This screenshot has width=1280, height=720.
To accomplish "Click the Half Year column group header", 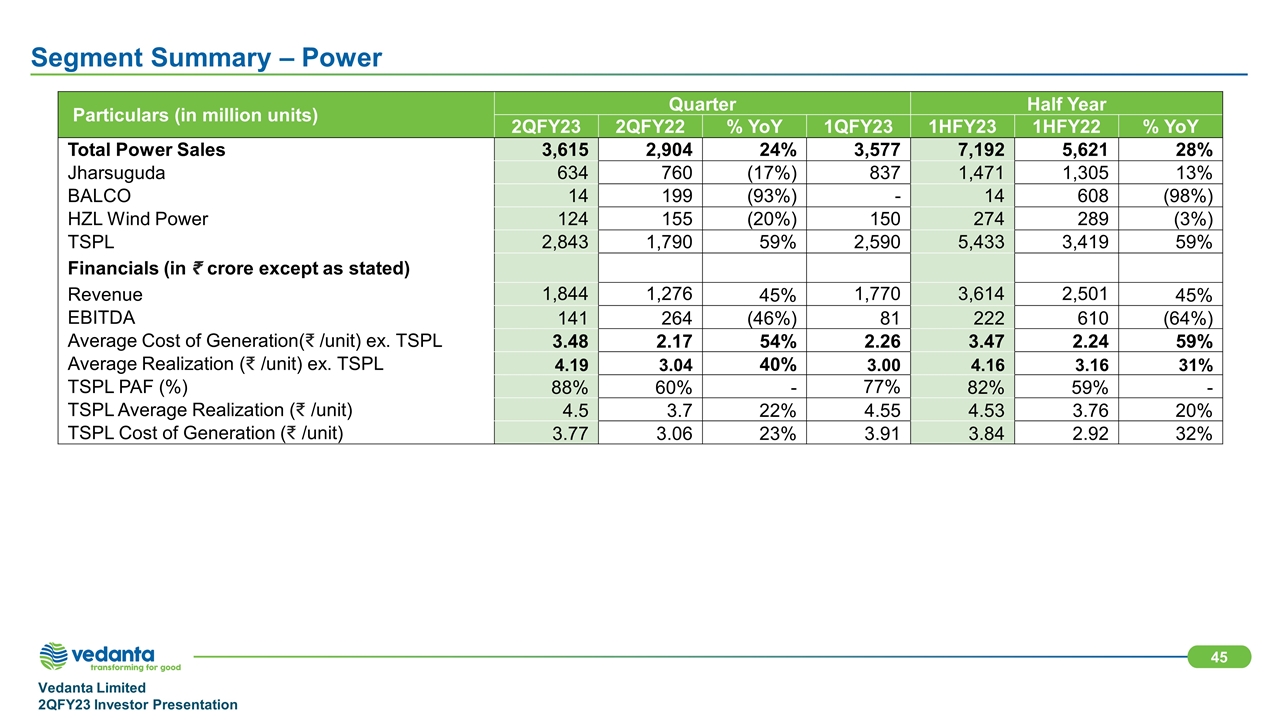I will click(x=1066, y=103).
